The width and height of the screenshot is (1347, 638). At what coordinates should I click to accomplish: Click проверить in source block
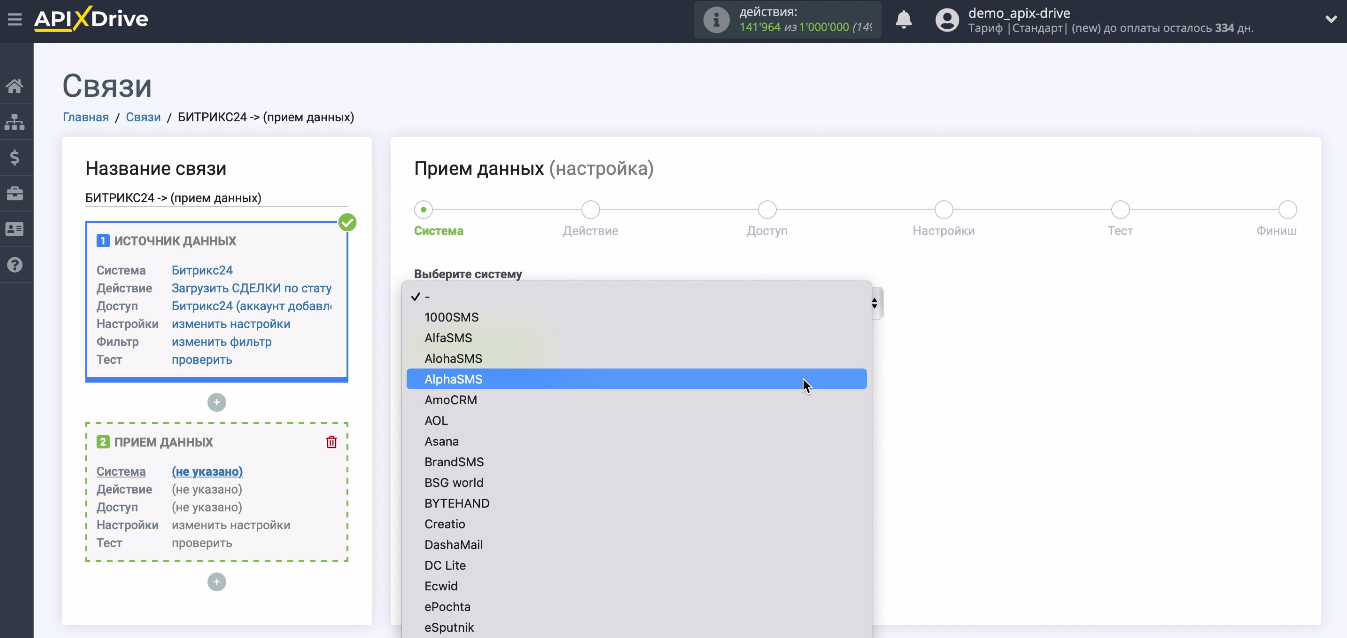(202, 360)
